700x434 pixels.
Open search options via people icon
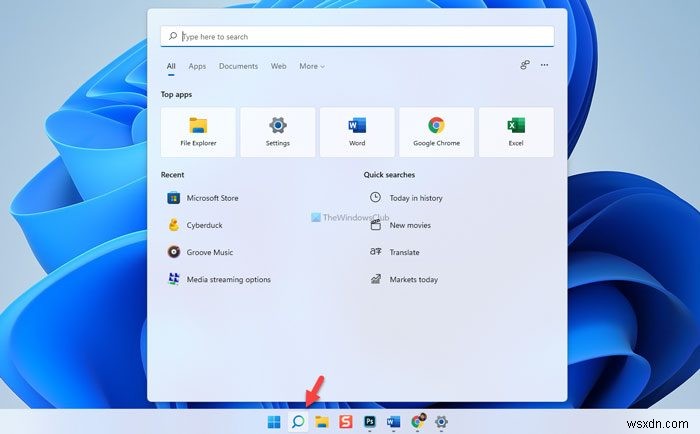(525, 65)
